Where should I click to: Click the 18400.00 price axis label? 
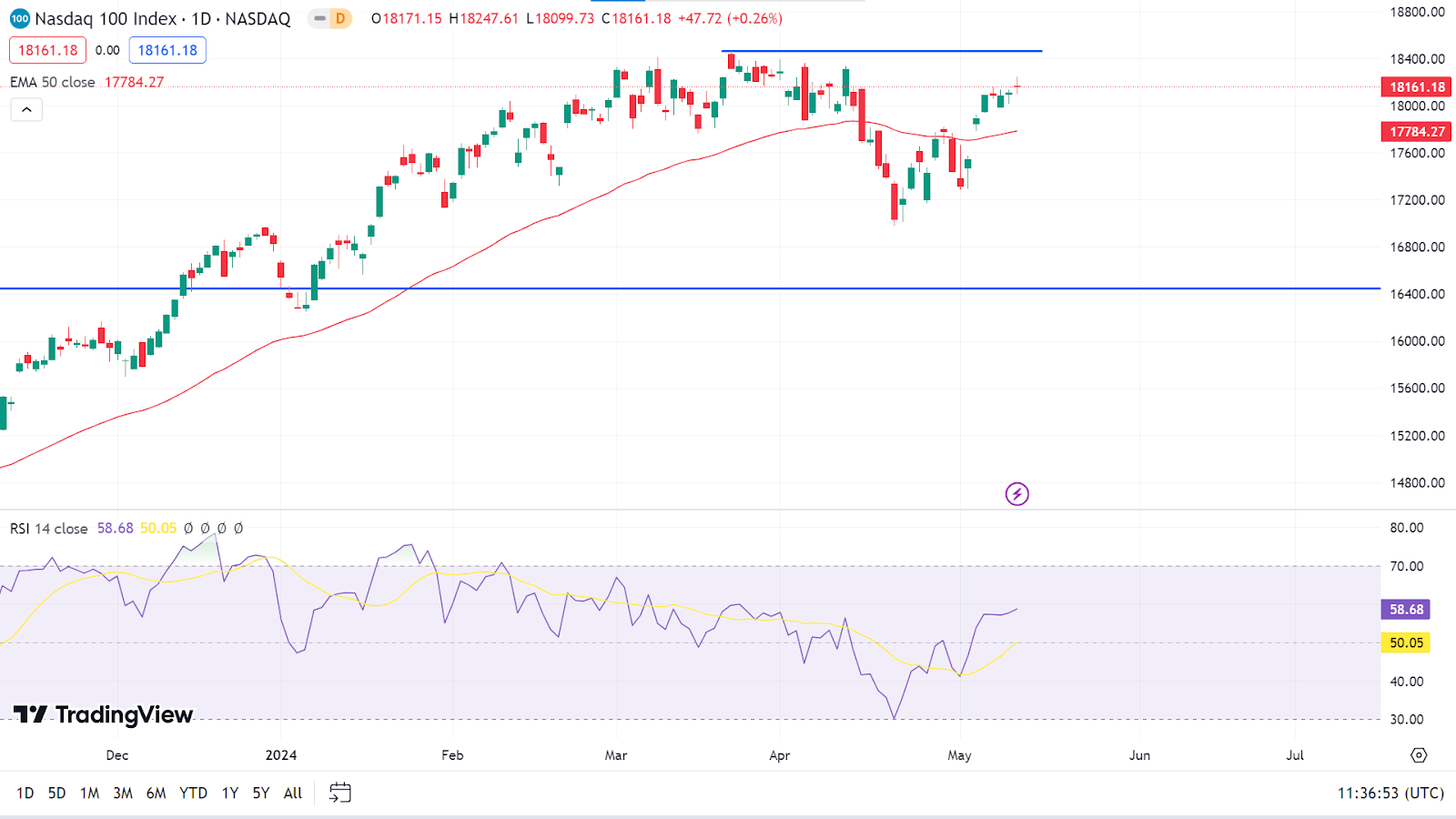click(x=1417, y=59)
